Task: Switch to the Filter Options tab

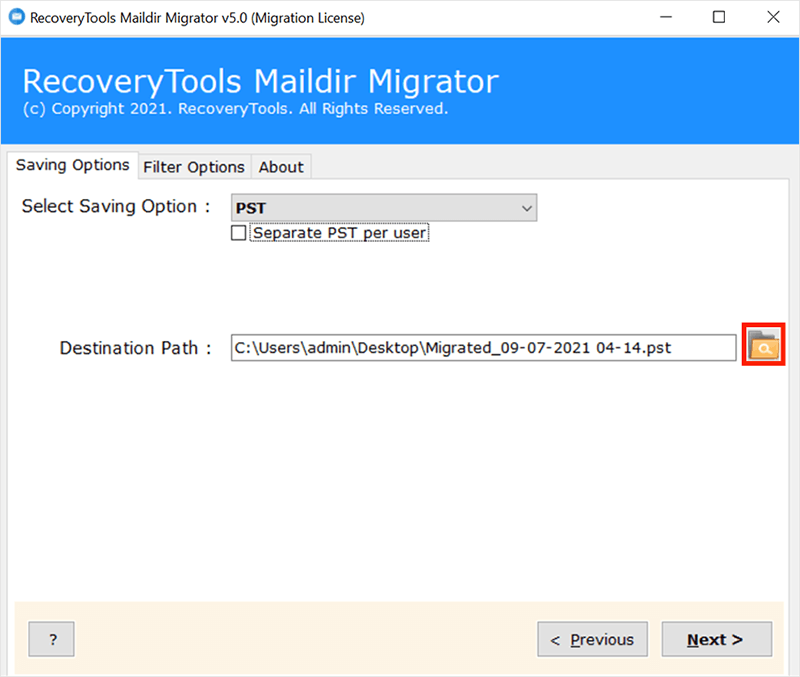Action: (x=193, y=167)
